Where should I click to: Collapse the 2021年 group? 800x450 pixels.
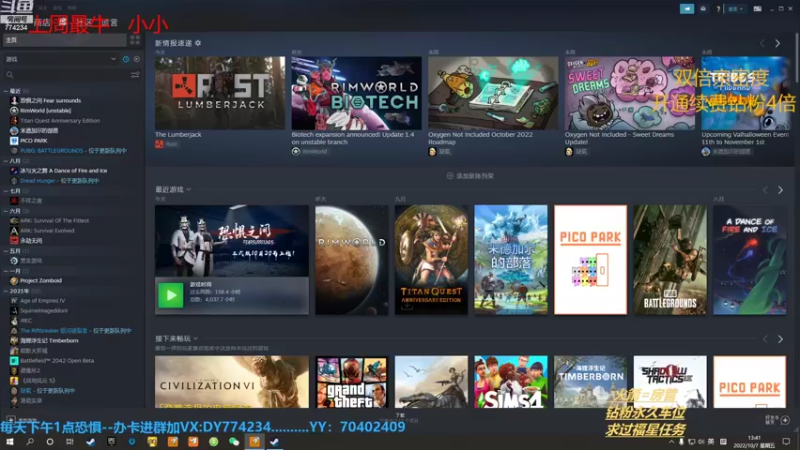(6, 291)
